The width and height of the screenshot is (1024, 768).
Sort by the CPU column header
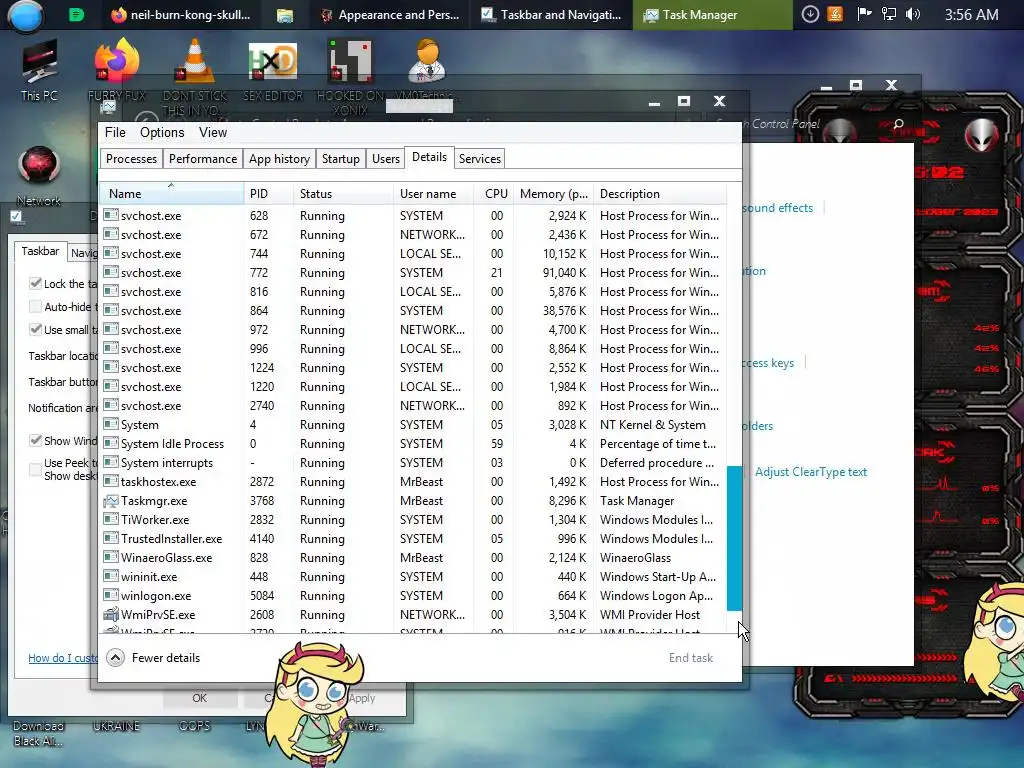(x=496, y=194)
